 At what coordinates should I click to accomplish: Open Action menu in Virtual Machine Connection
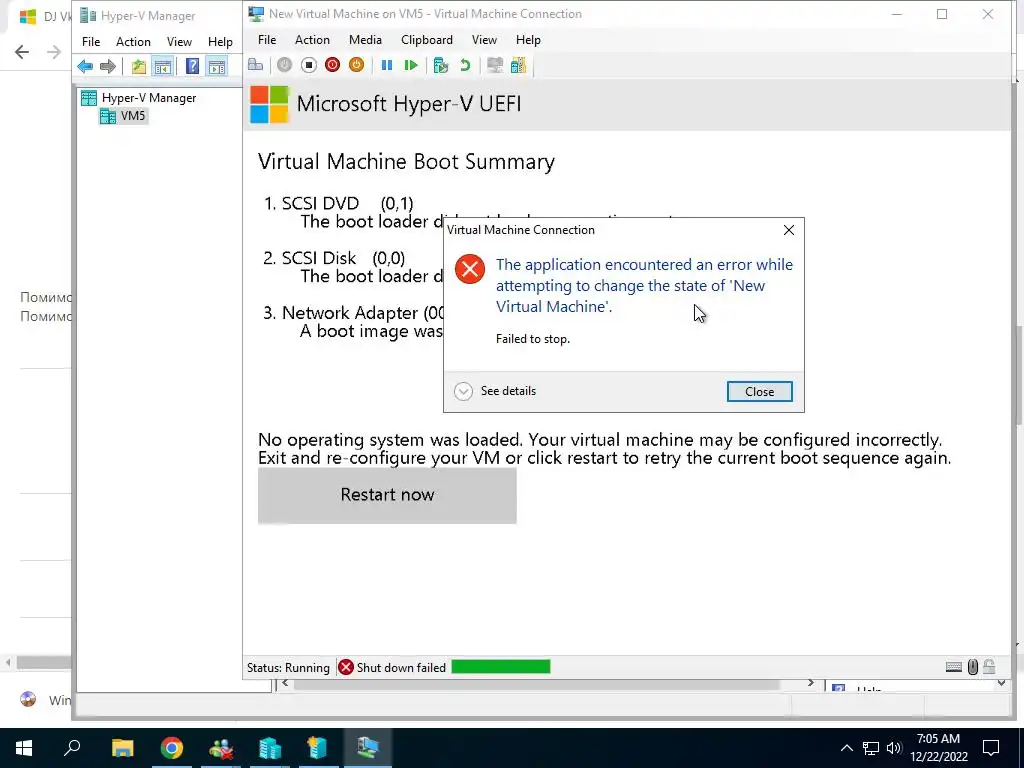(x=312, y=40)
